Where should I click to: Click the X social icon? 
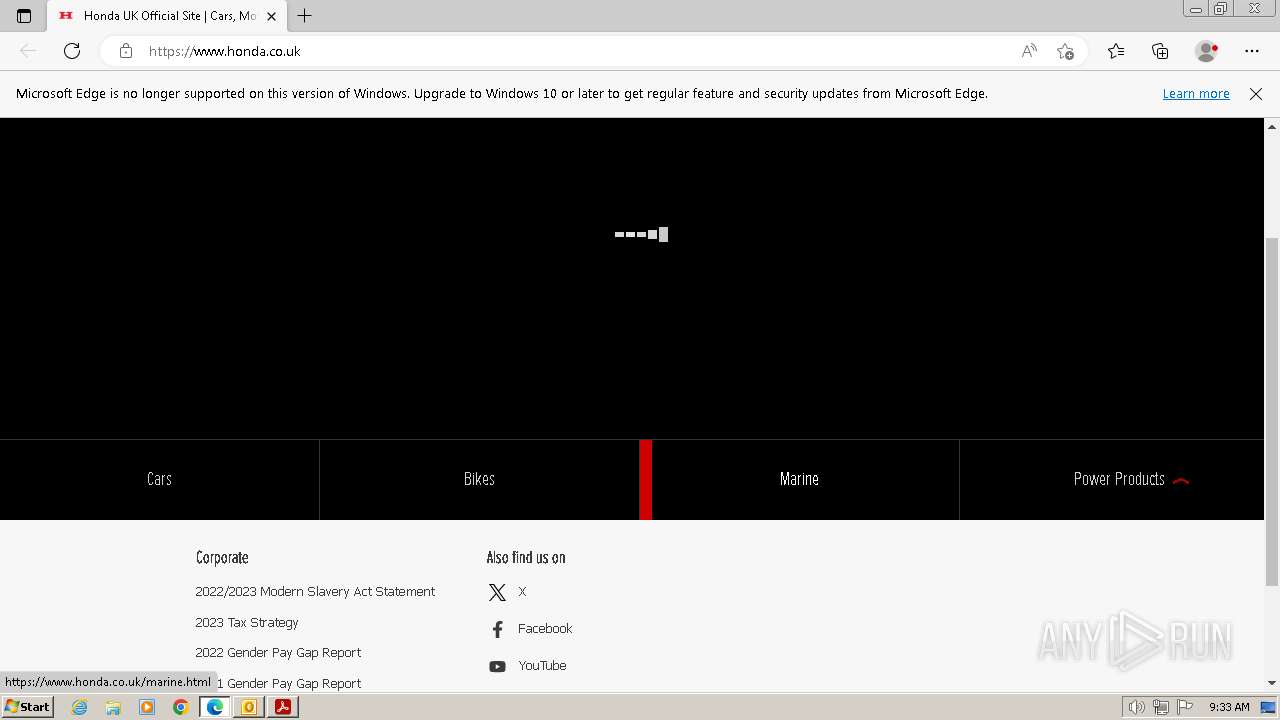point(497,592)
